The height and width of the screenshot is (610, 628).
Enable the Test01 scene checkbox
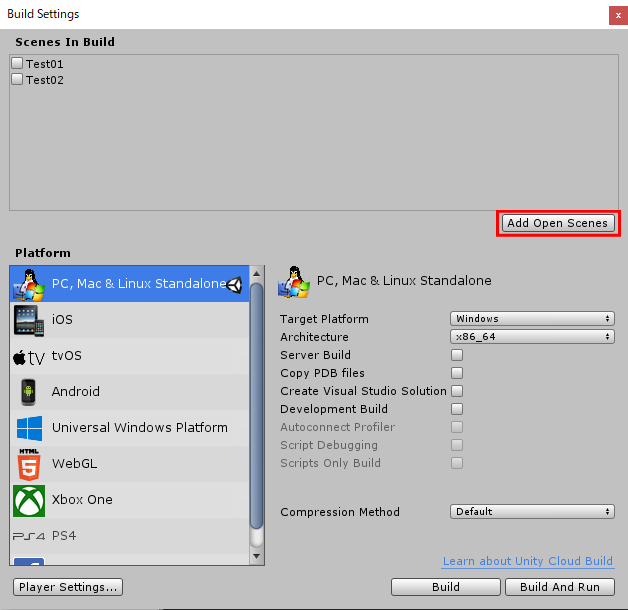17,63
